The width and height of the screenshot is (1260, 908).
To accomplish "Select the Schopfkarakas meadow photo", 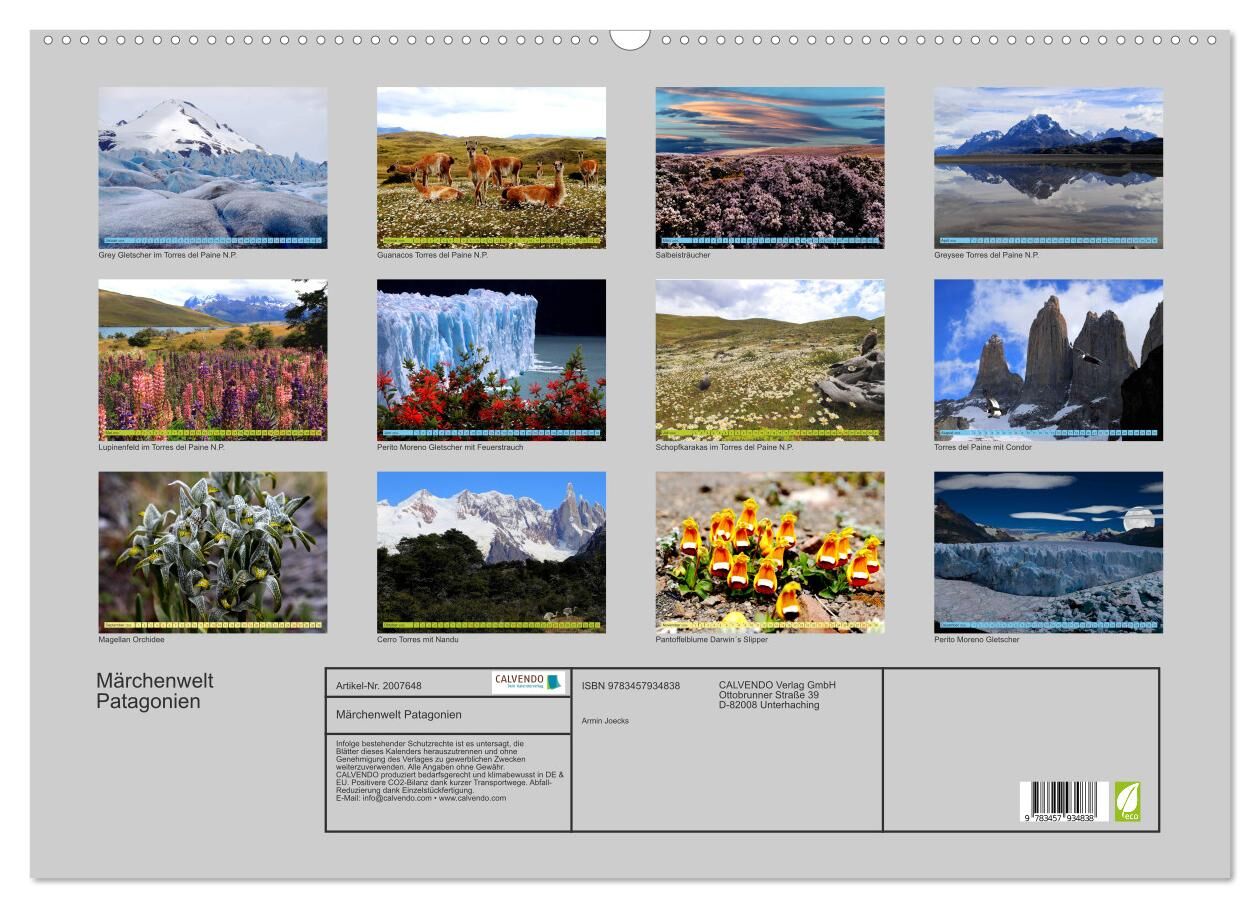I will (x=769, y=360).
